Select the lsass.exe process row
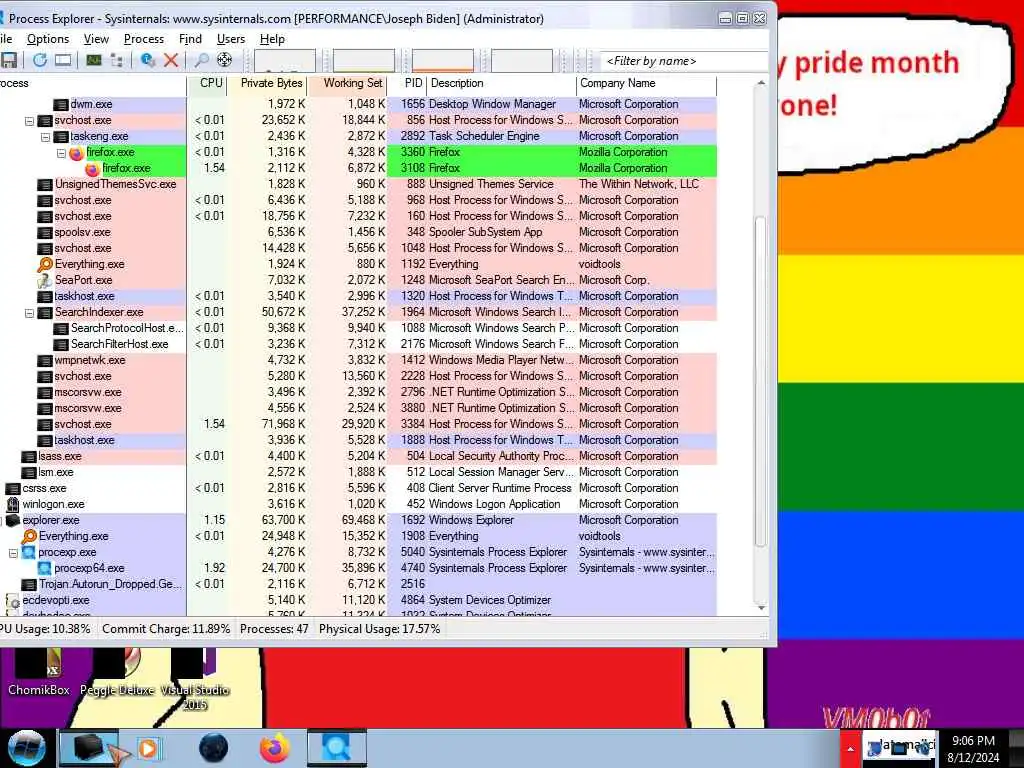Image resolution: width=1024 pixels, height=768 pixels. click(358, 456)
